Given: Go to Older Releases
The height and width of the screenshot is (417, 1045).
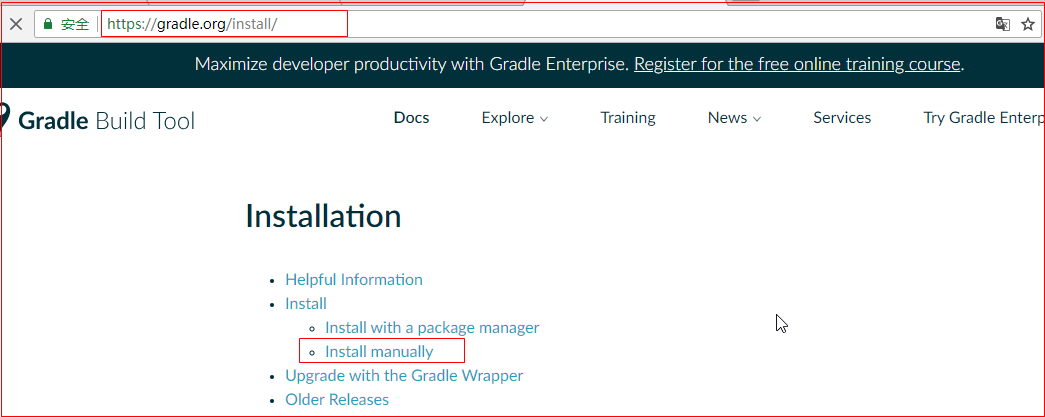Looking at the screenshot, I should (x=337, y=400).
